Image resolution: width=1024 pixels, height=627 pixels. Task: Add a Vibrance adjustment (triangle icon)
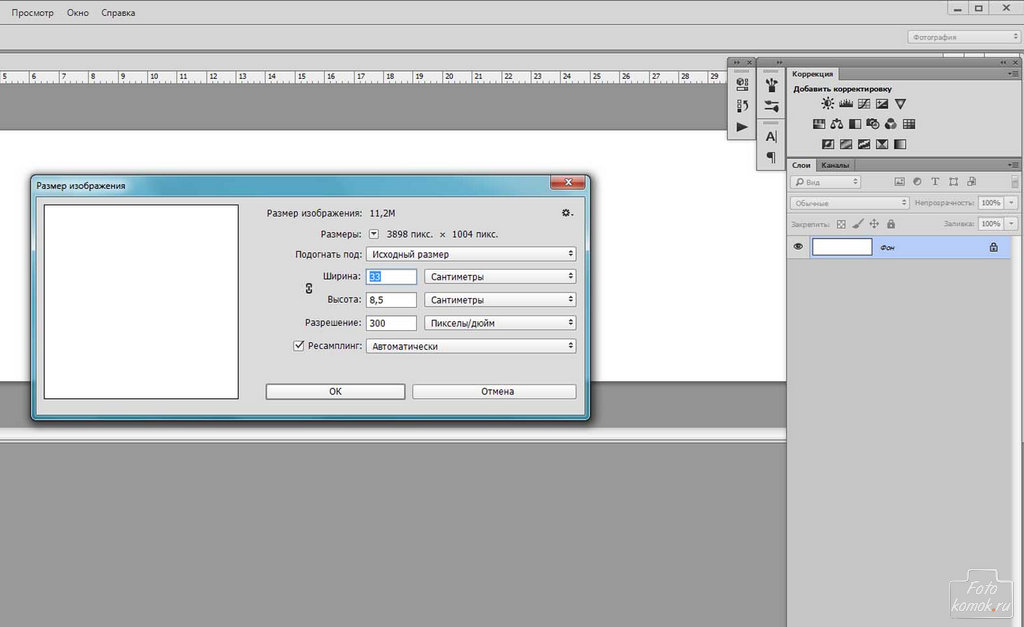901,103
